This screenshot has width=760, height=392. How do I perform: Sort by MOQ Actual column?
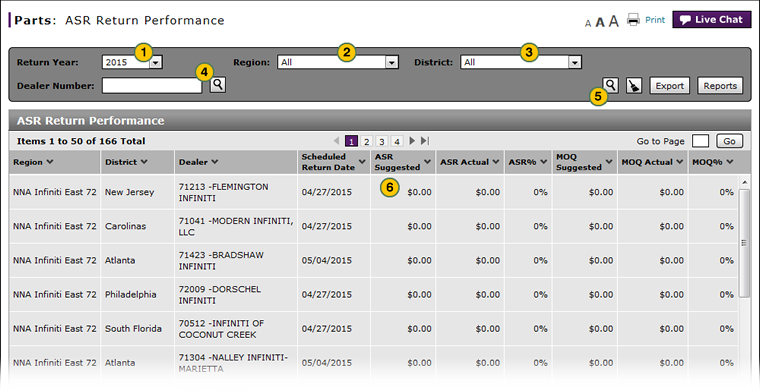(652, 162)
